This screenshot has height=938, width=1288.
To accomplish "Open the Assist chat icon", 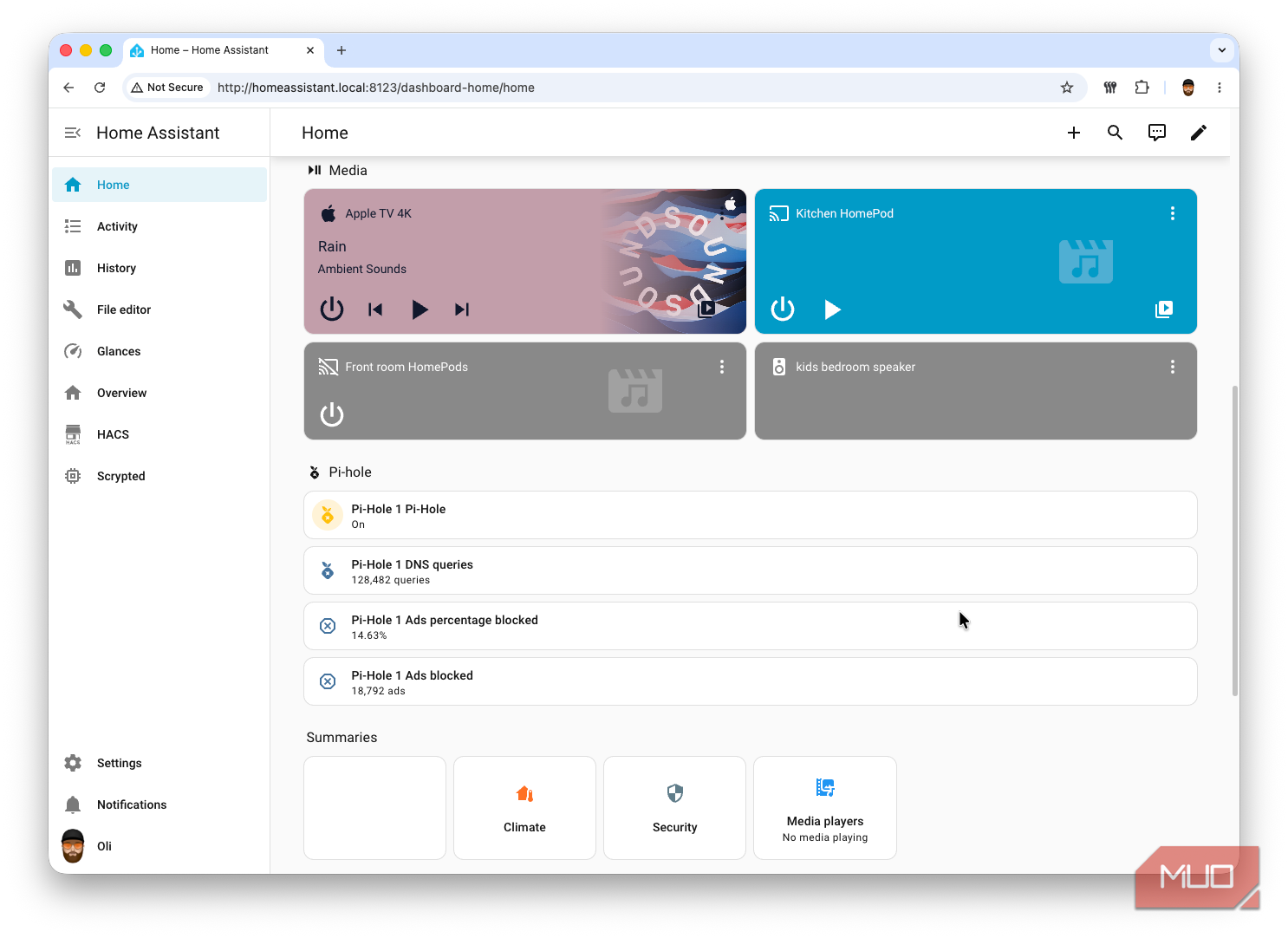I will [x=1157, y=133].
